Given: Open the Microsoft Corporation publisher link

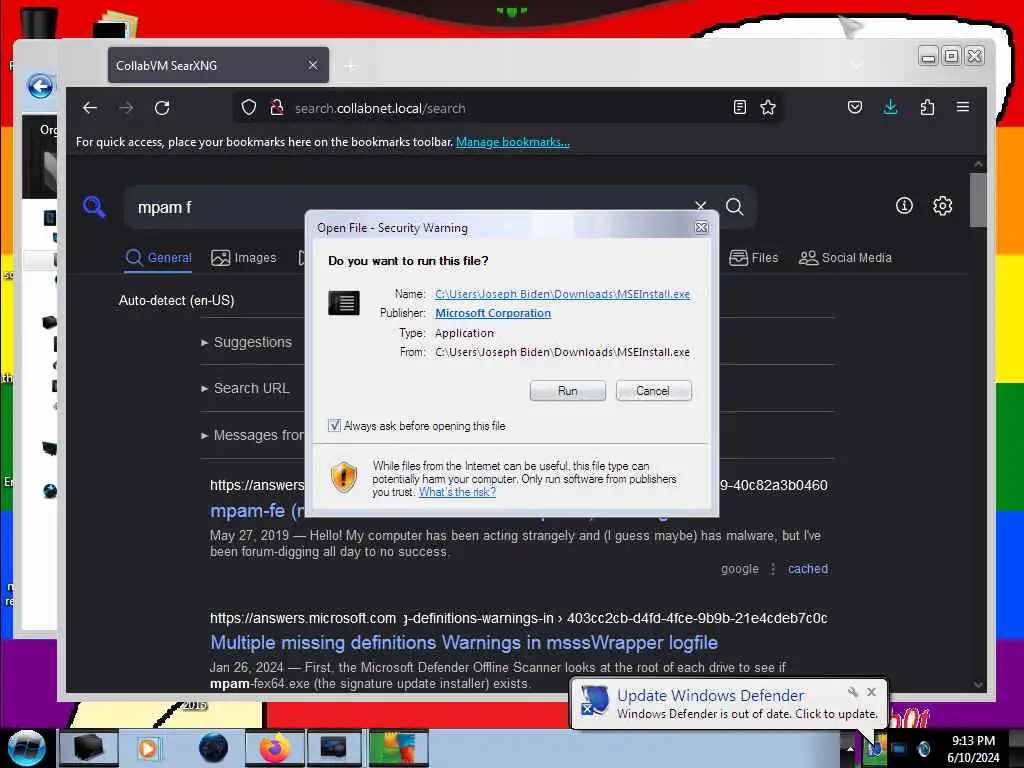Looking at the screenshot, I should [x=493, y=313].
